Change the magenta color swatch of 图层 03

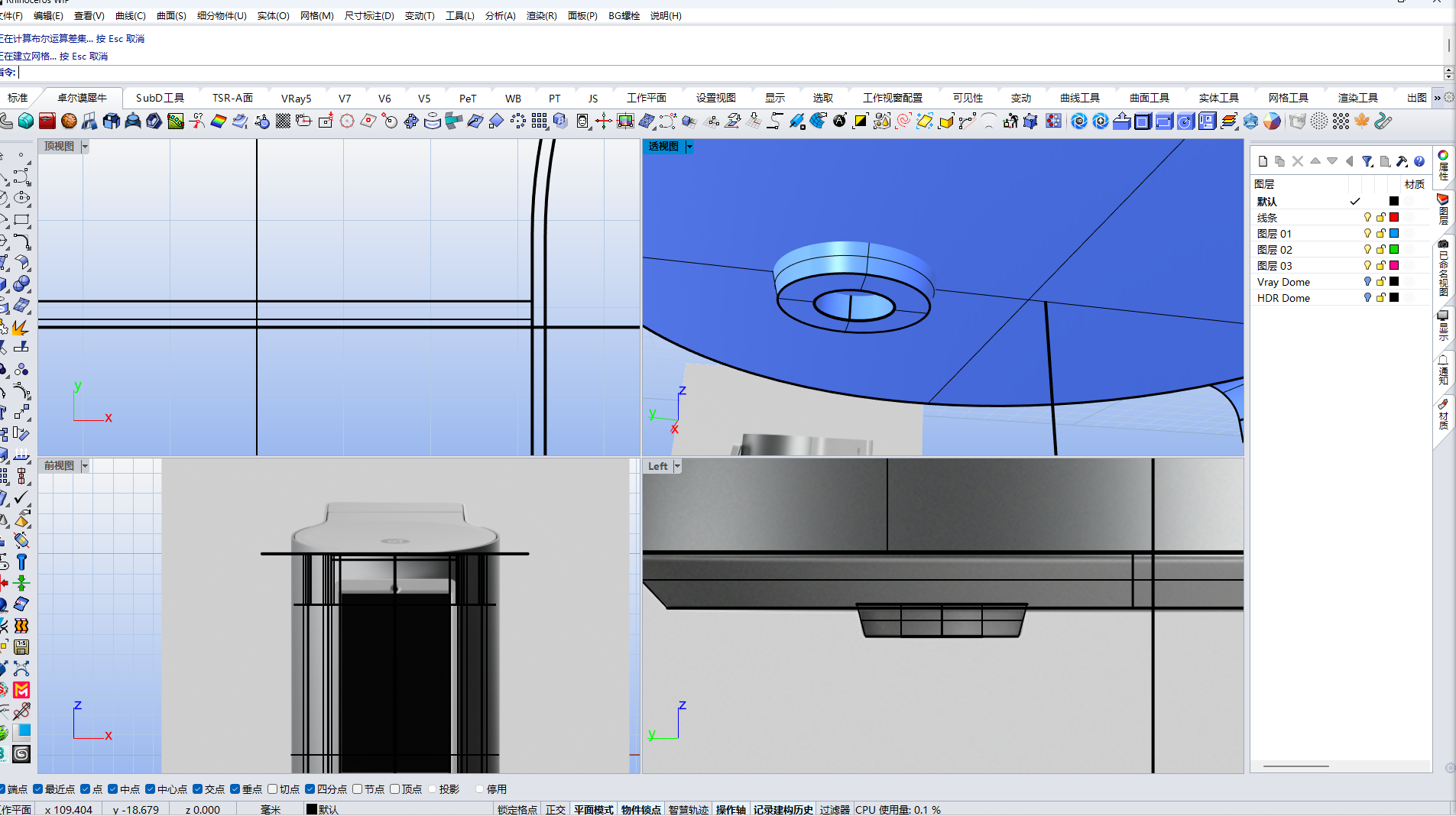(x=1394, y=266)
